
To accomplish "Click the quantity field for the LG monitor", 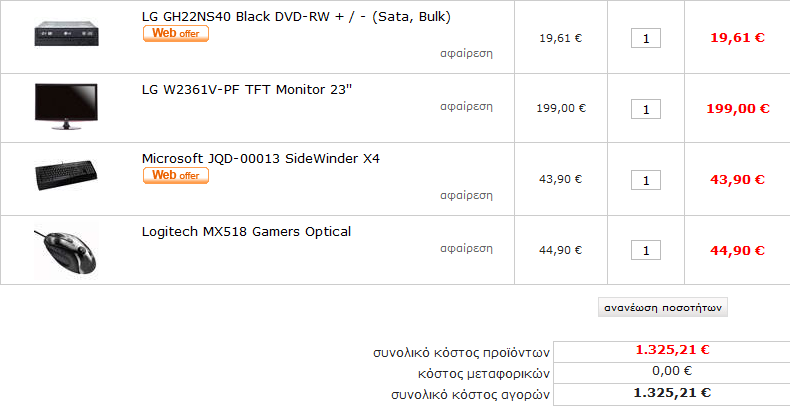I will [x=646, y=109].
